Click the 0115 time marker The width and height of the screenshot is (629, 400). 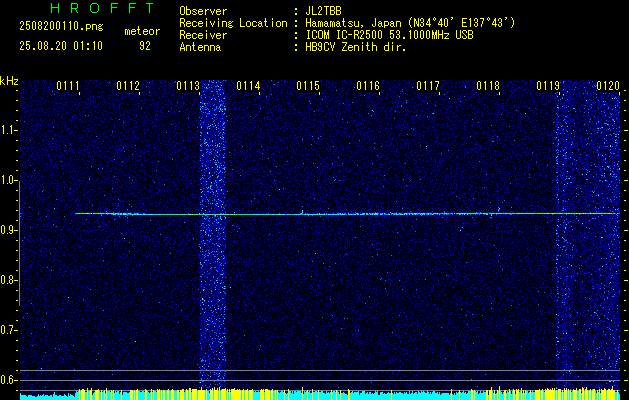click(x=308, y=85)
